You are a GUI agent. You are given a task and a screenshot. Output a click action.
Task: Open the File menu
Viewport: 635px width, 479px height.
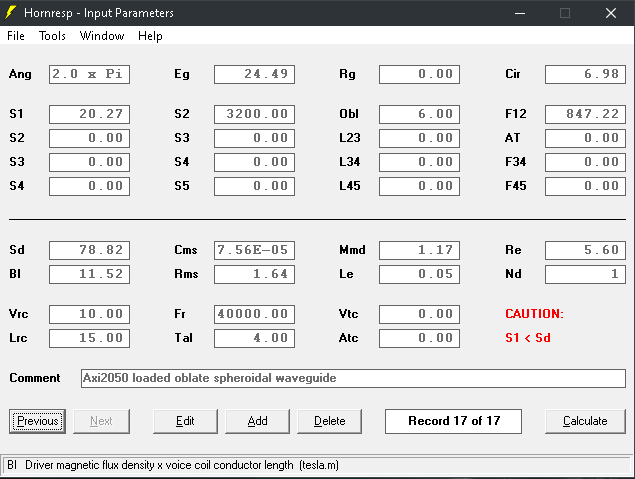16,36
